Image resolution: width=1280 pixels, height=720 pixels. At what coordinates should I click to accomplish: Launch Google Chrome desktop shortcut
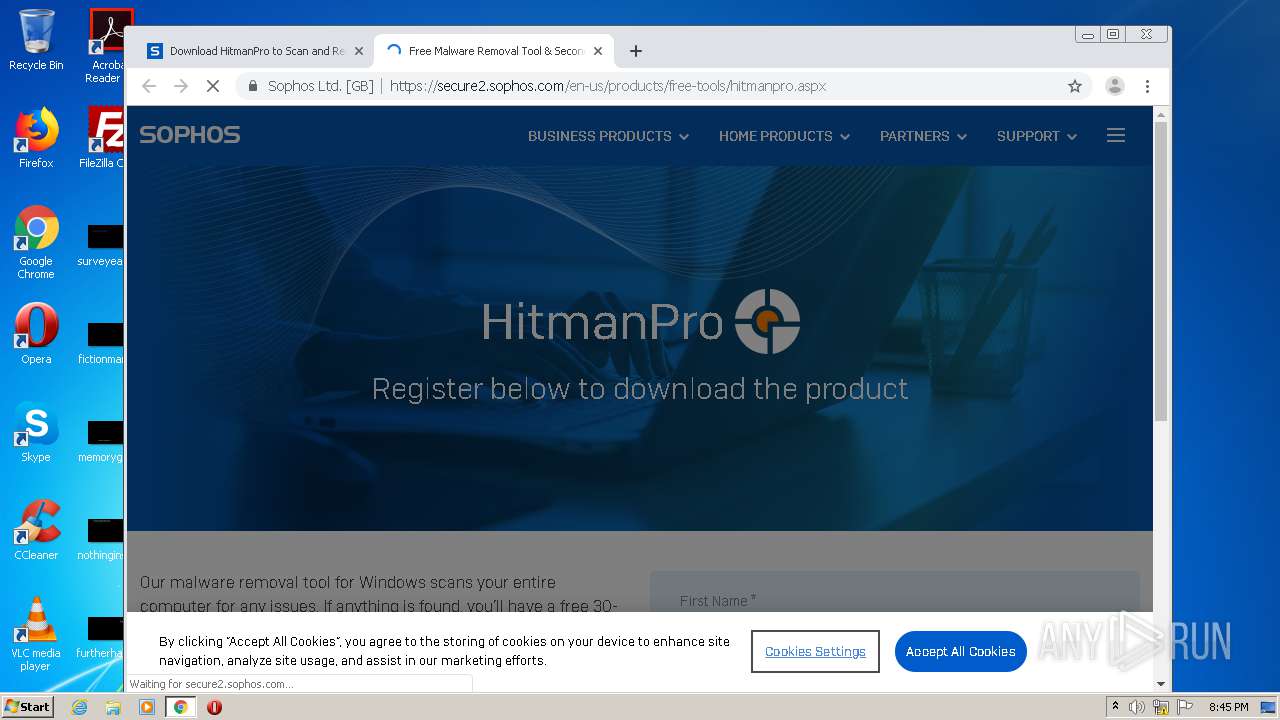click(36, 242)
